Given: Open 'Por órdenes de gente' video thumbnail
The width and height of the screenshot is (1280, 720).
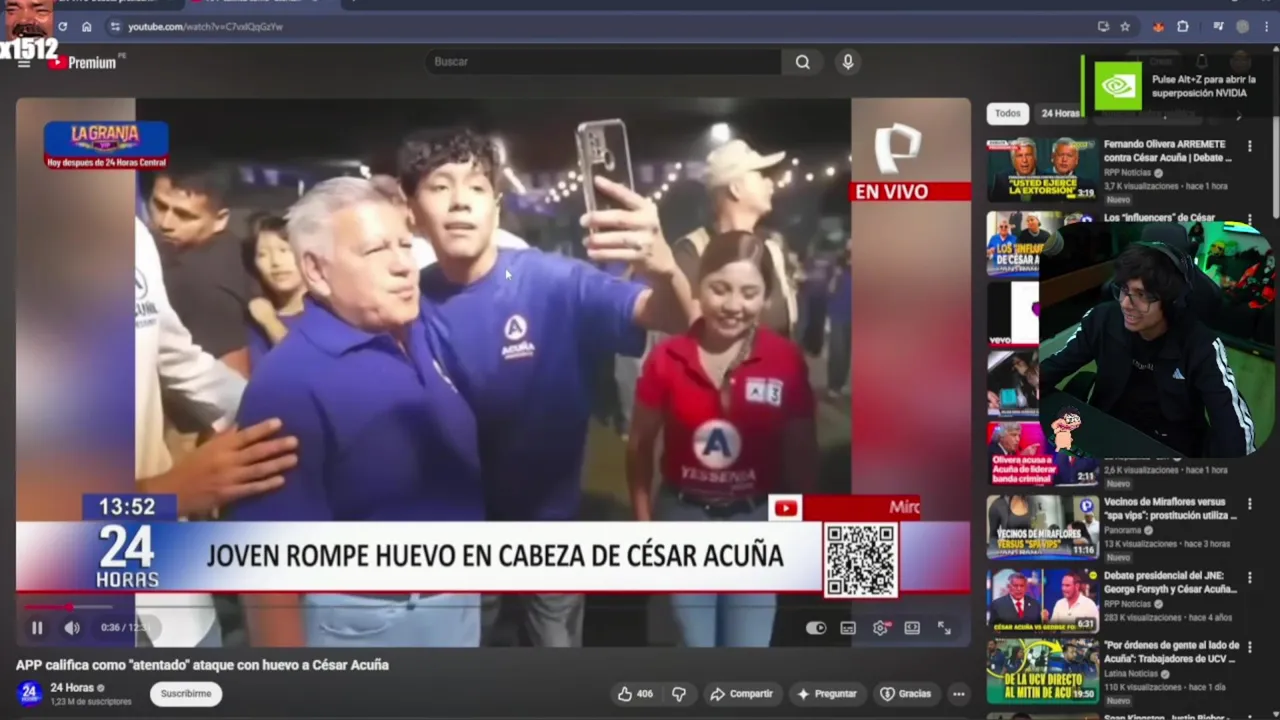Looking at the screenshot, I should pos(1042,672).
